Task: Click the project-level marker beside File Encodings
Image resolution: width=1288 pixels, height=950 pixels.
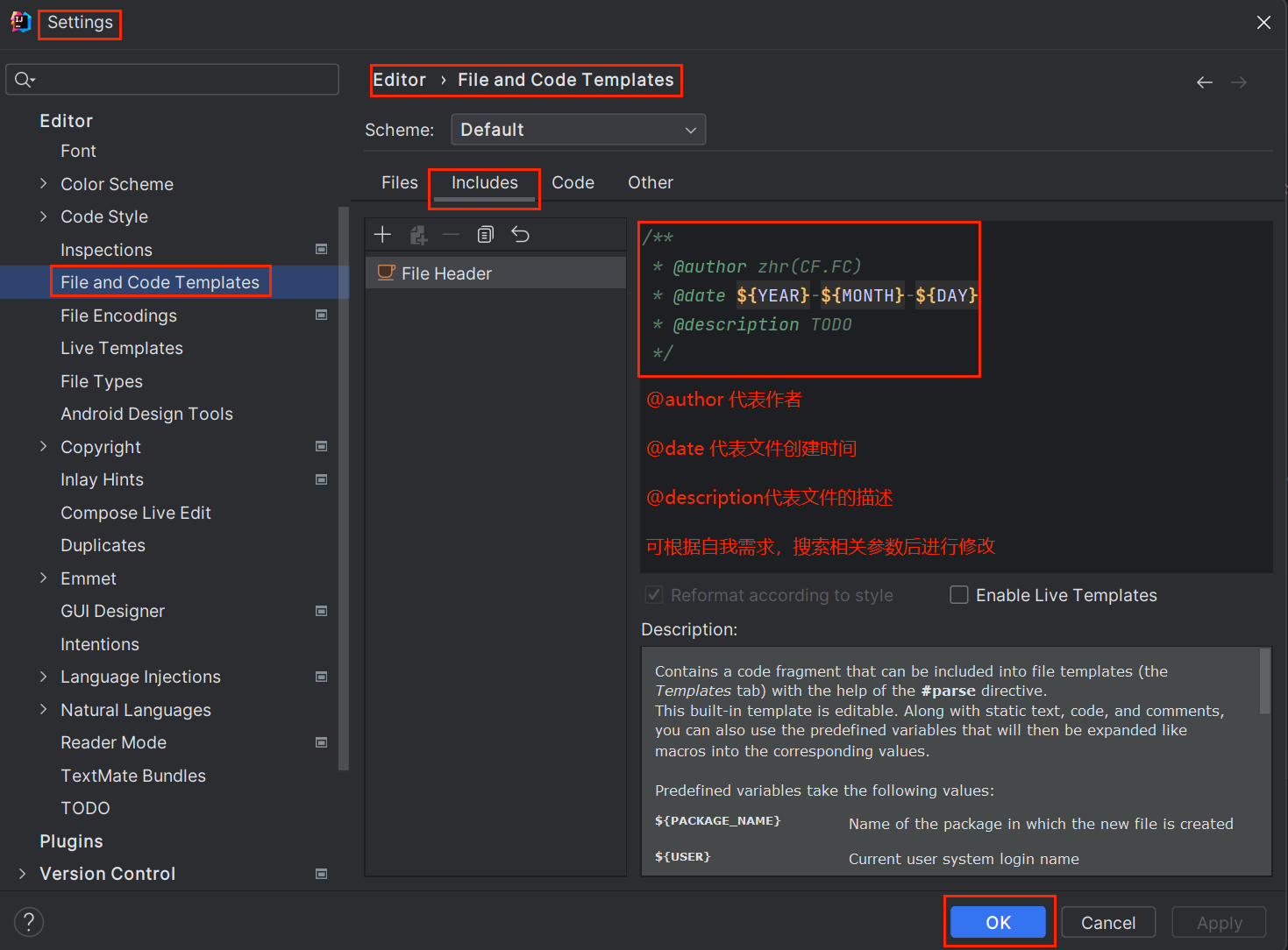Action: [x=322, y=315]
